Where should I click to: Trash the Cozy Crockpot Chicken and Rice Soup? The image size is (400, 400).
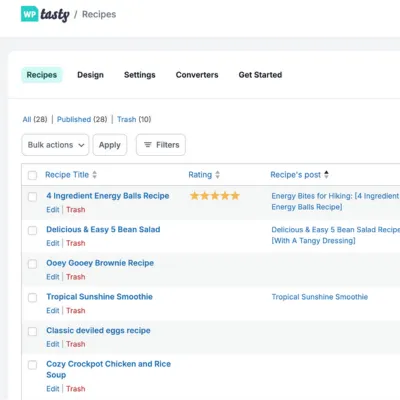76,389
